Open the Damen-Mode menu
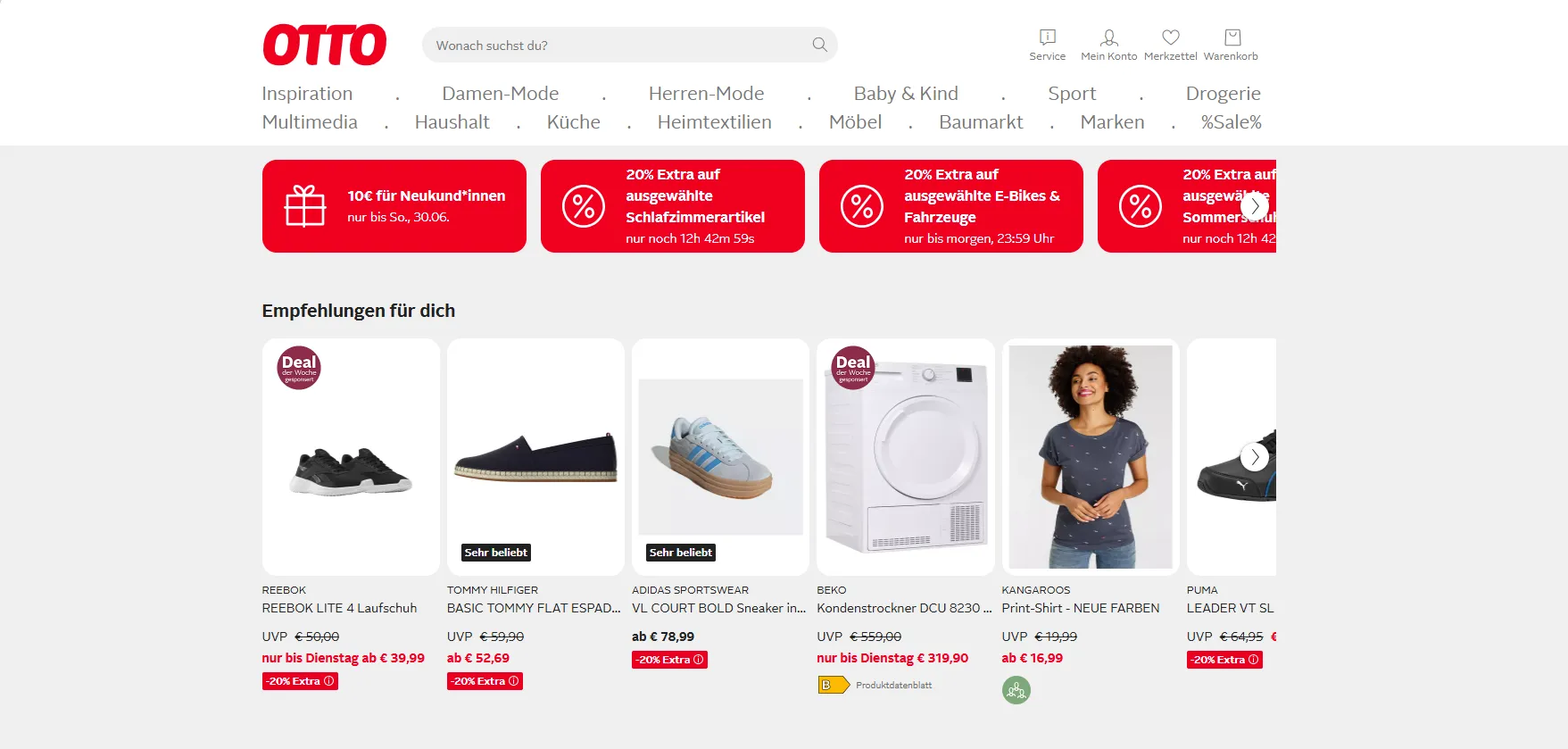The height and width of the screenshot is (749, 1568). 500,94
